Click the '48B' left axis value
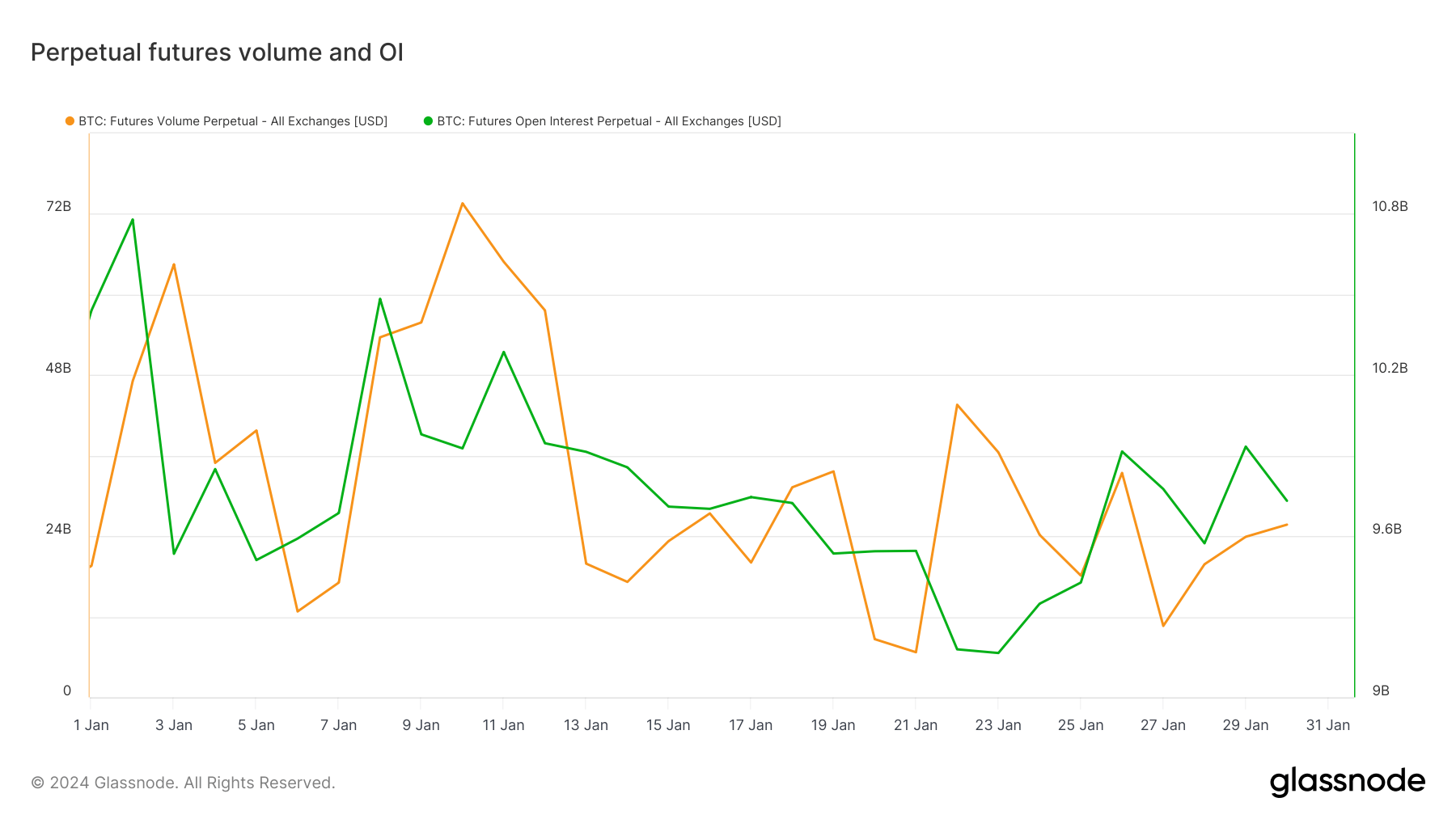This screenshot has width=1456, height=819. [58, 369]
